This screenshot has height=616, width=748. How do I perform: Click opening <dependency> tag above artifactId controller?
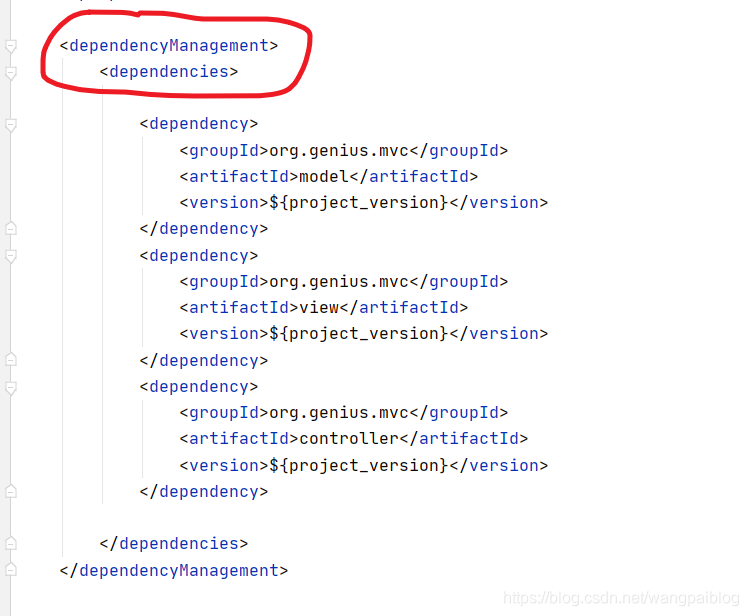tap(199, 386)
